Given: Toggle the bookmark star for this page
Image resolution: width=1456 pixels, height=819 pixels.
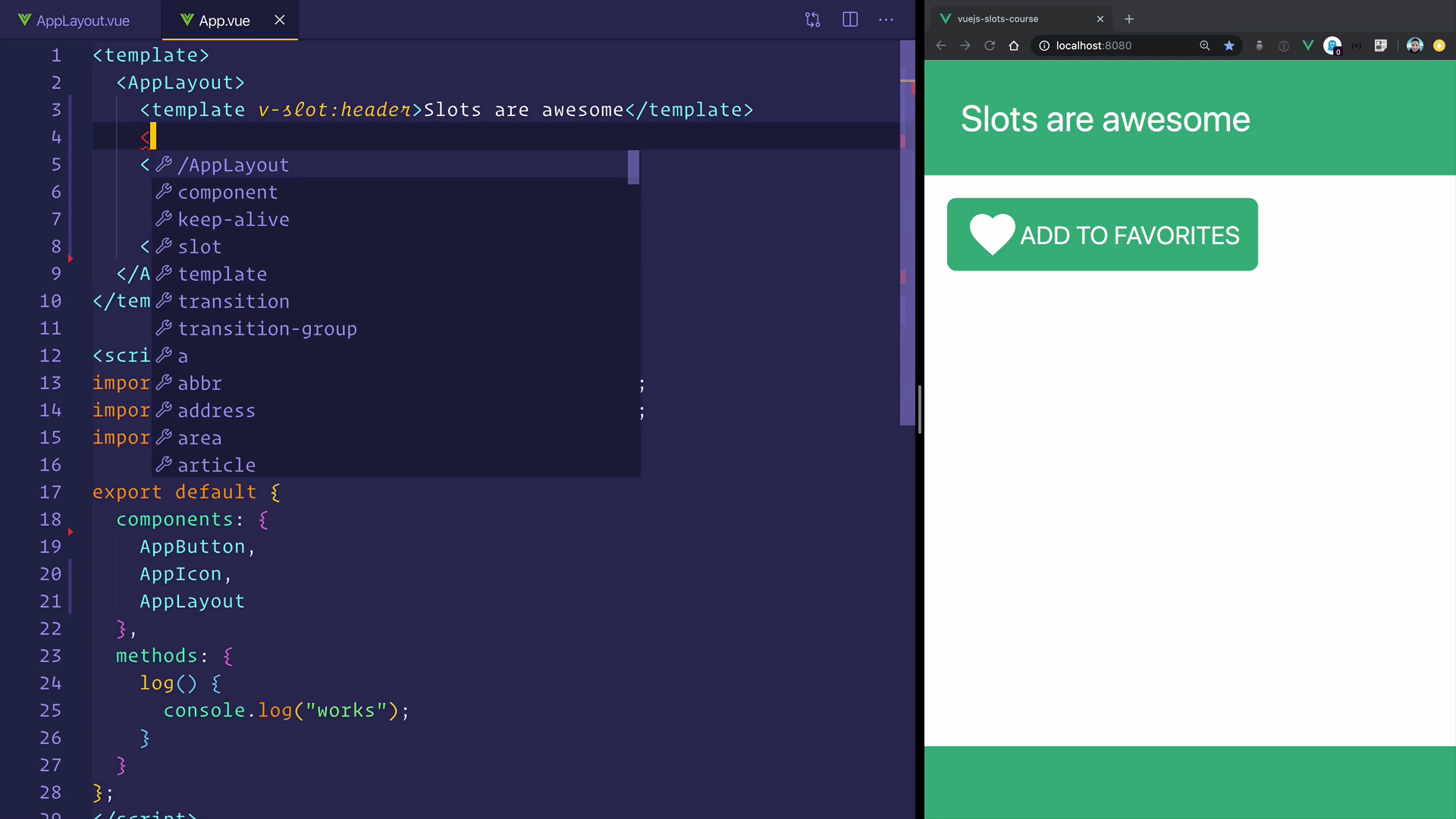Looking at the screenshot, I should tap(1229, 45).
